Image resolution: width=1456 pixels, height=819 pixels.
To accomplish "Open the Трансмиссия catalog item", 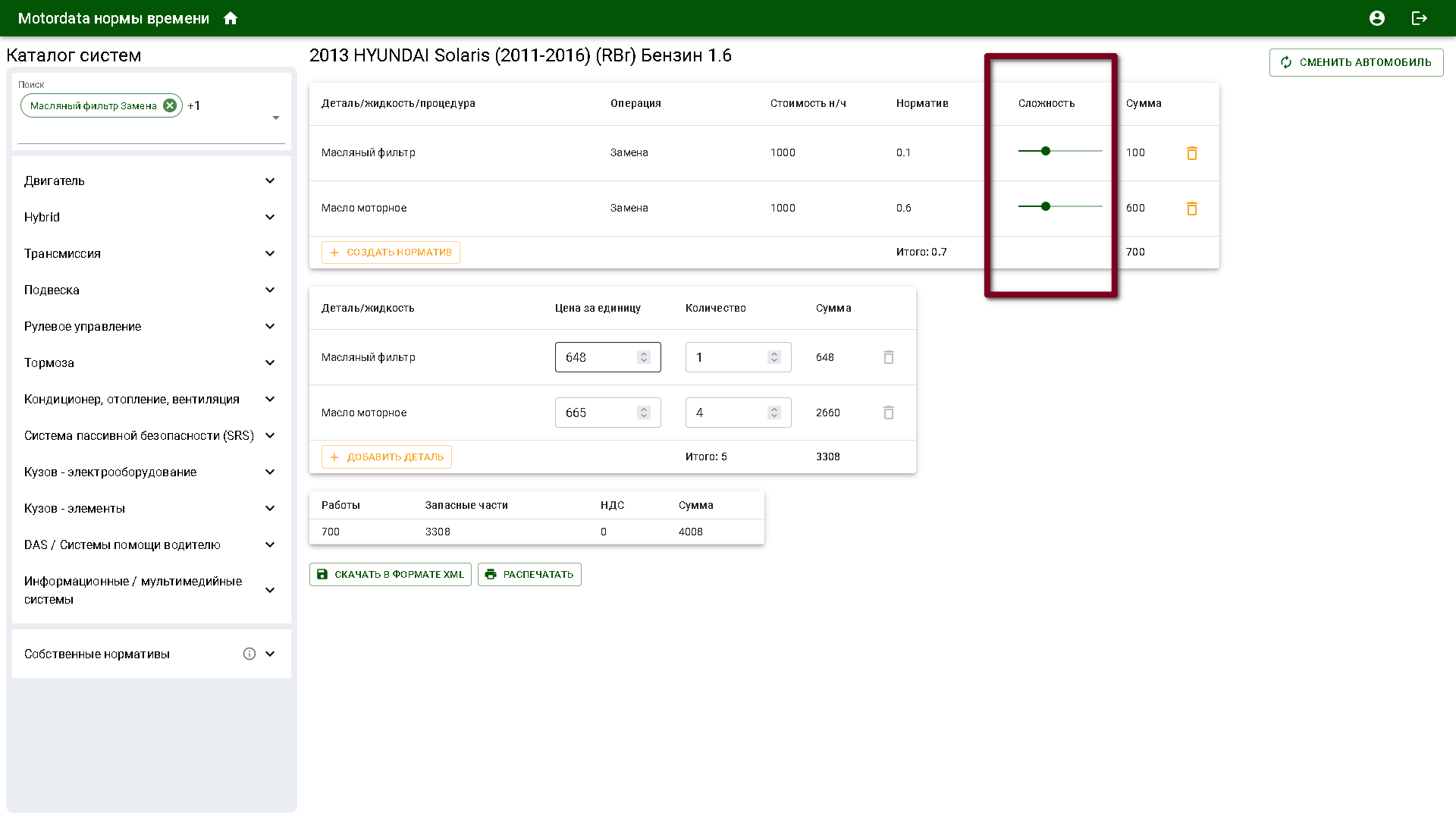I will click(62, 253).
